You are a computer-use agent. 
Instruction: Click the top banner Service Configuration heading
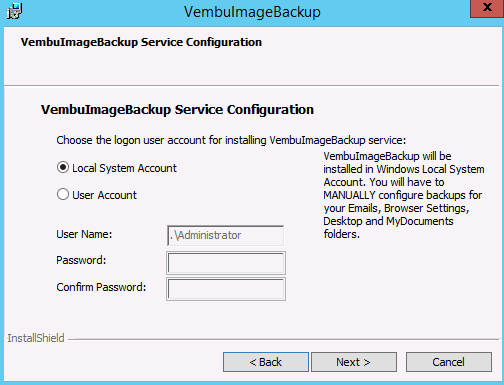pos(141,42)
